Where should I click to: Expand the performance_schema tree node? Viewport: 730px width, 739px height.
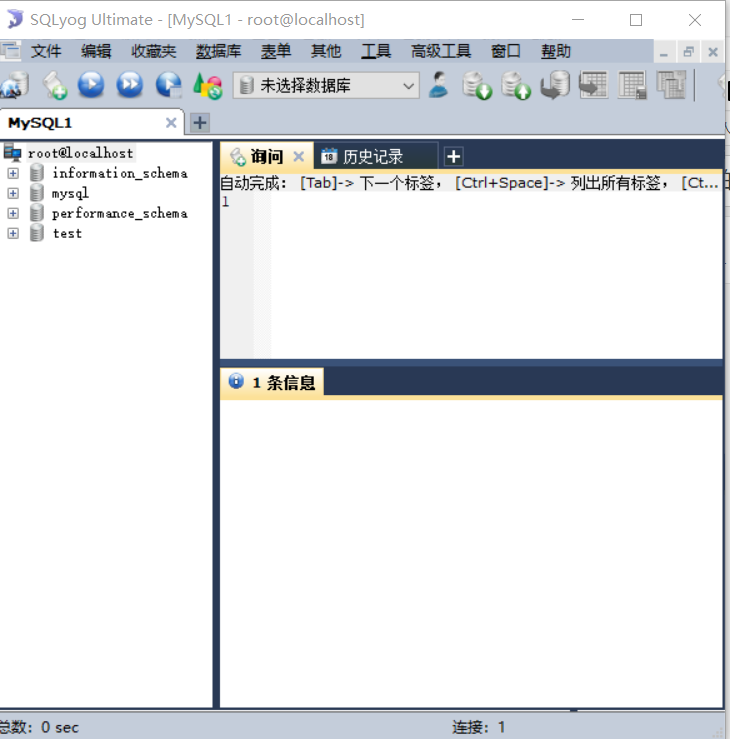click(13, 213)
